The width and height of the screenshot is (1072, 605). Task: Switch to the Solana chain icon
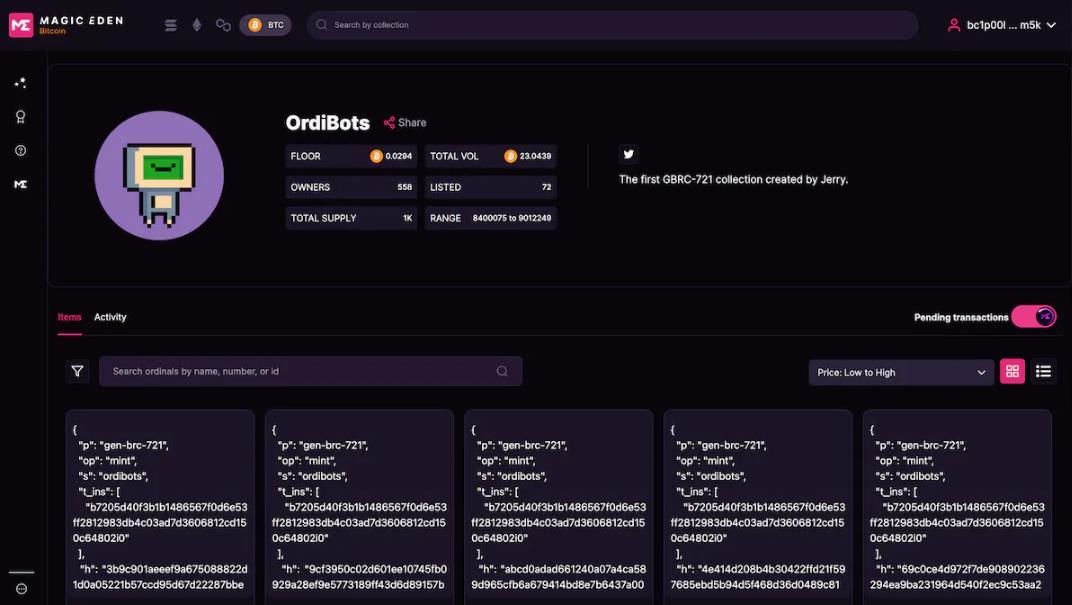(170, 25)
